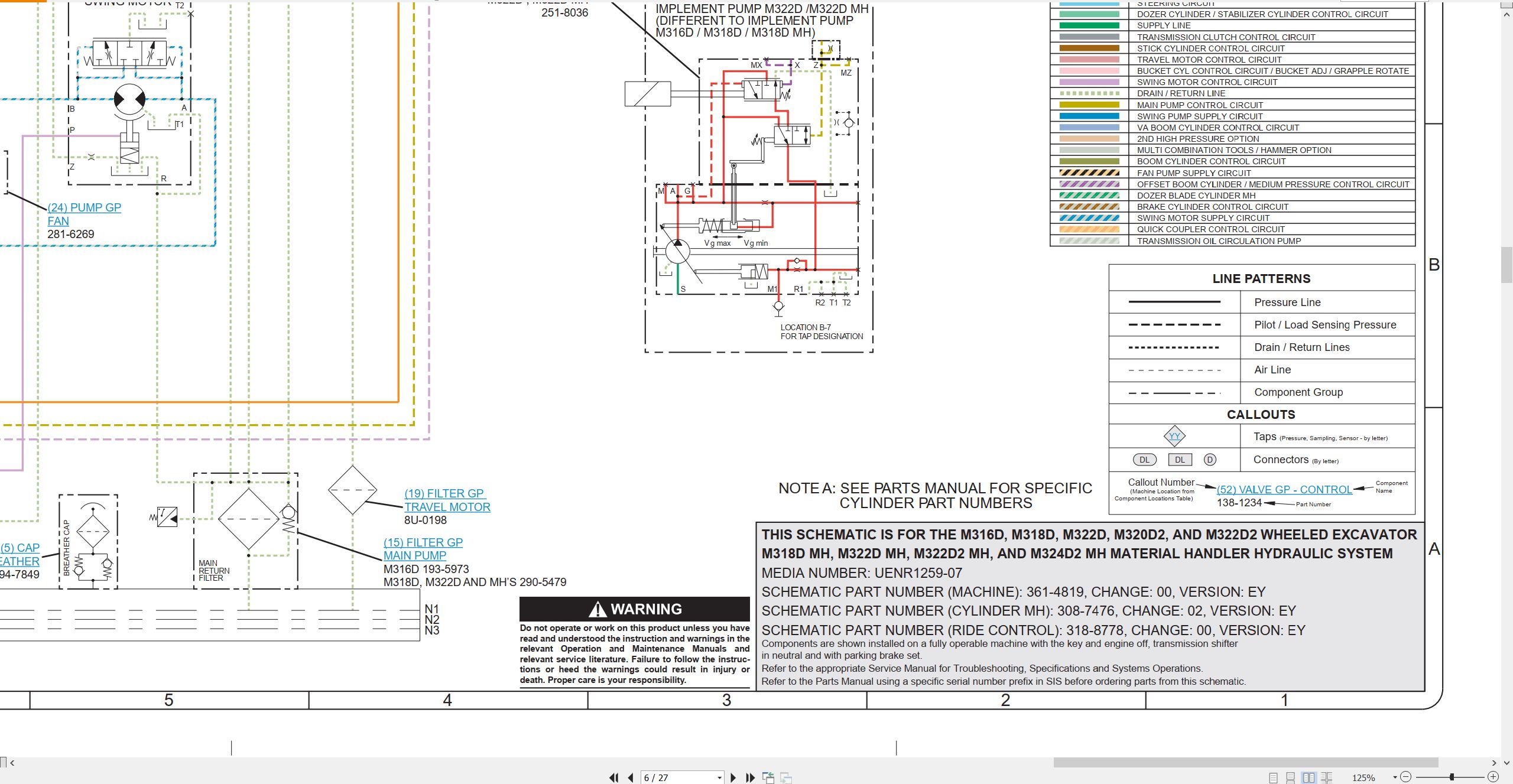Click part number 138-1234 in callout

[x=1239, y=502]
